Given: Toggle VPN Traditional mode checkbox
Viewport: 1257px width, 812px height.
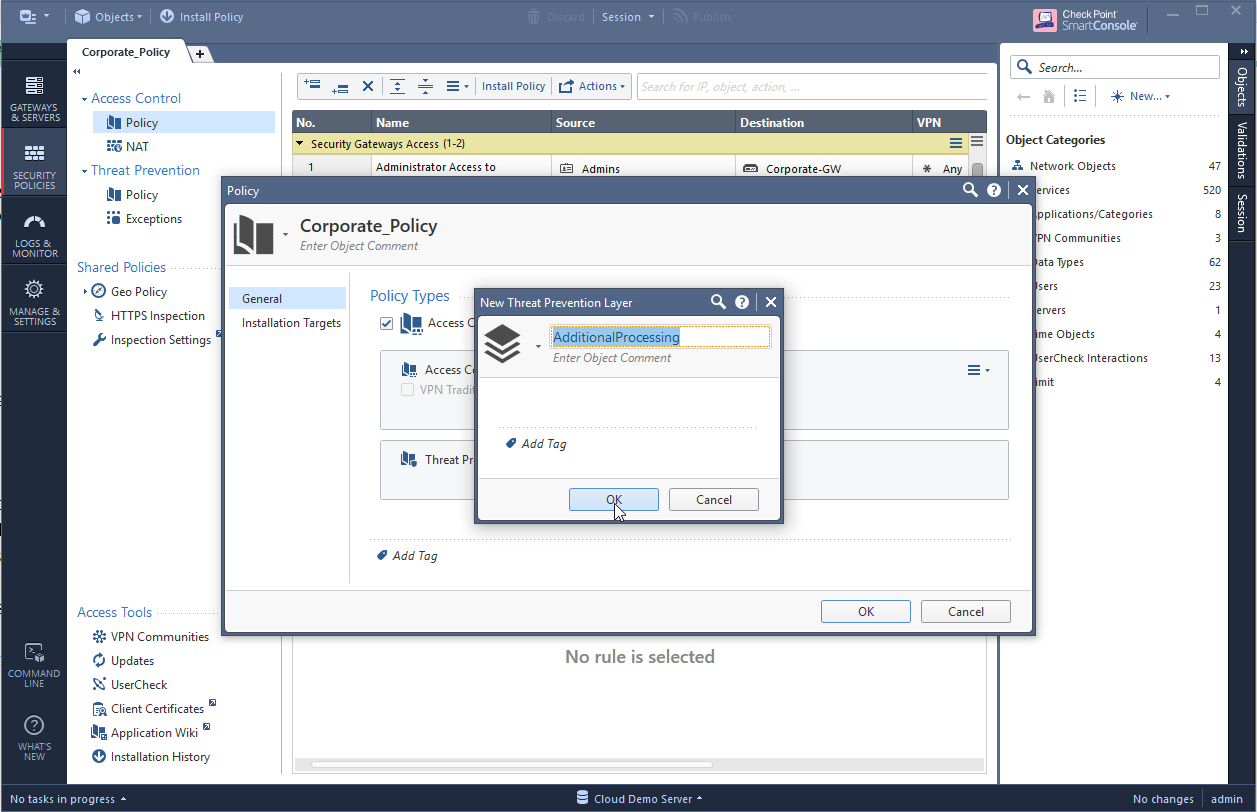Looking at the screenshot, I should click(407, 390).
